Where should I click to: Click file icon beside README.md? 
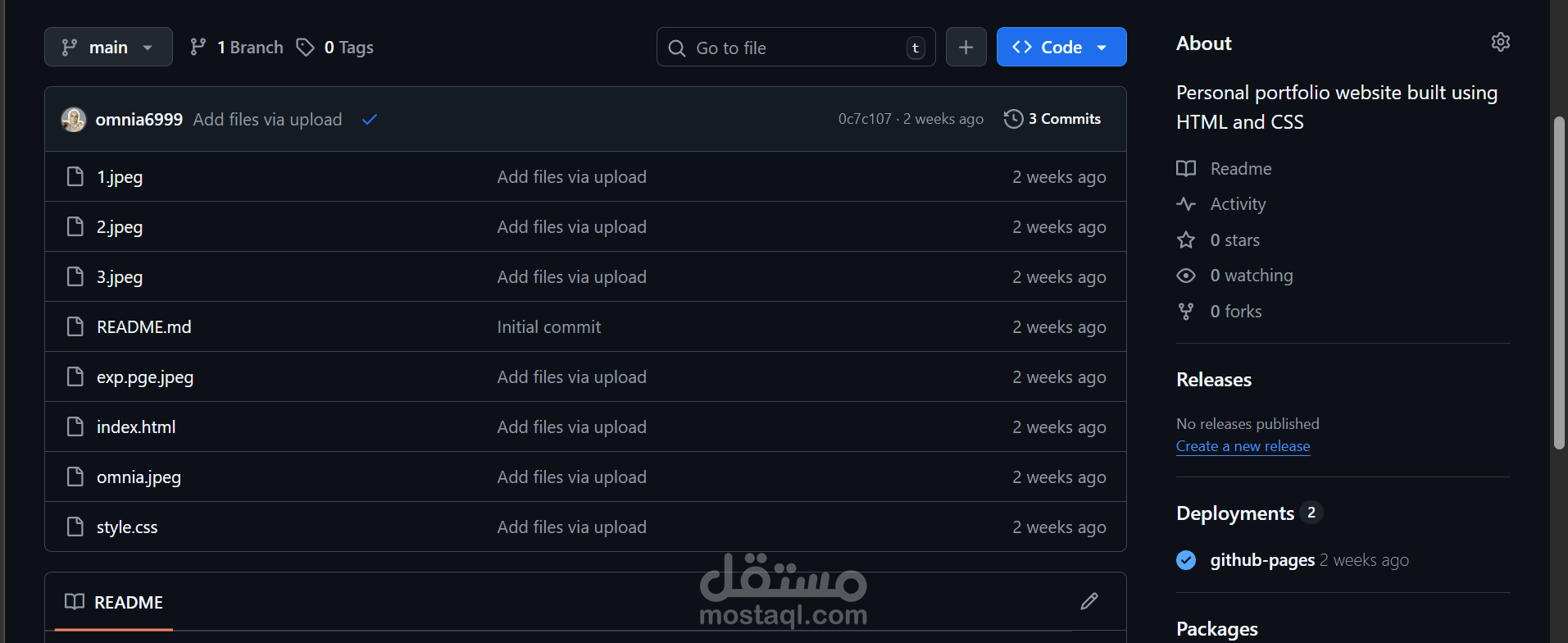[75, 326]
